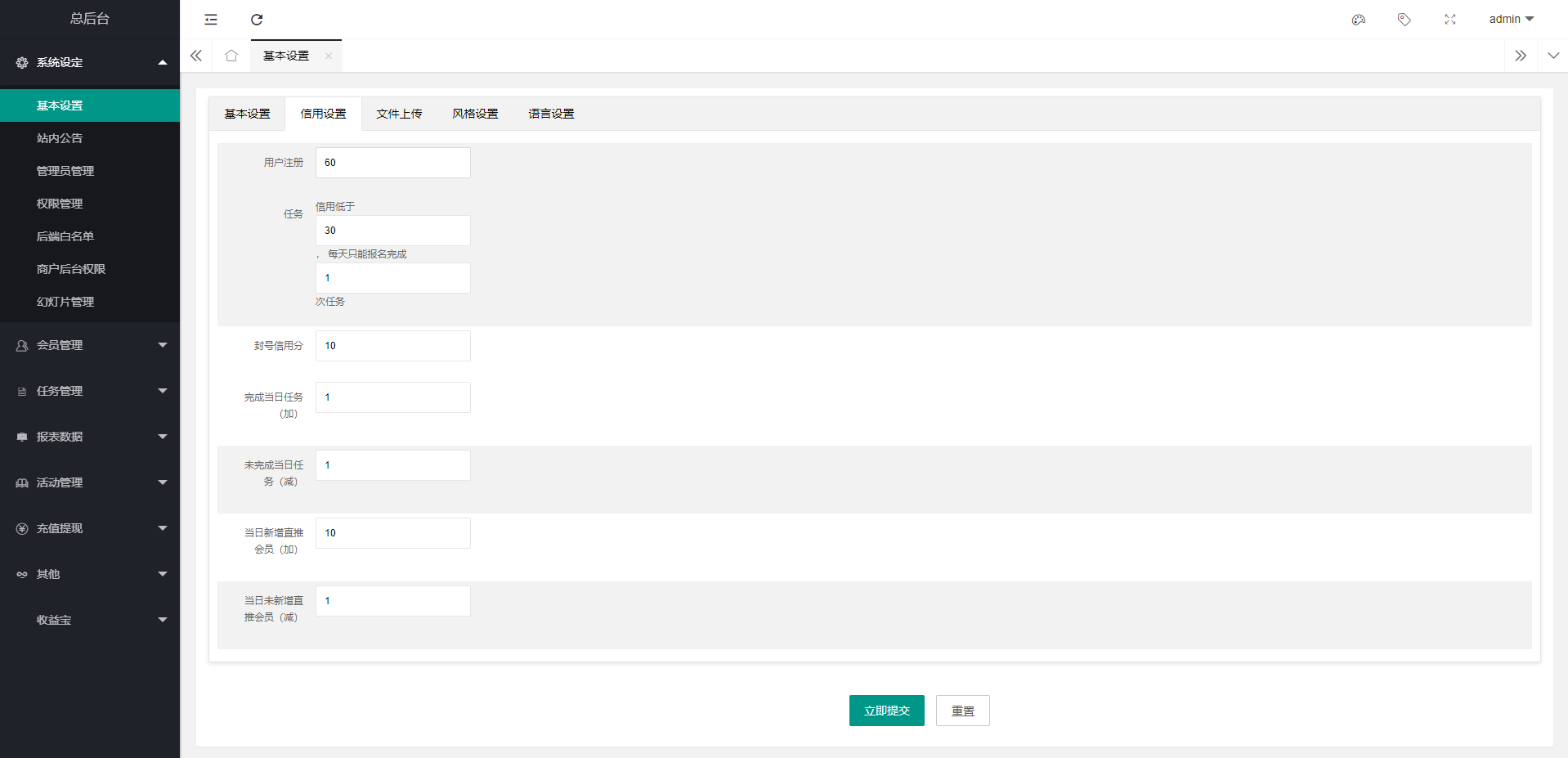This screenshot has width=1568, height=758.
Task: Expand the 充值提现 menu
Action: (x=90, y=528)
